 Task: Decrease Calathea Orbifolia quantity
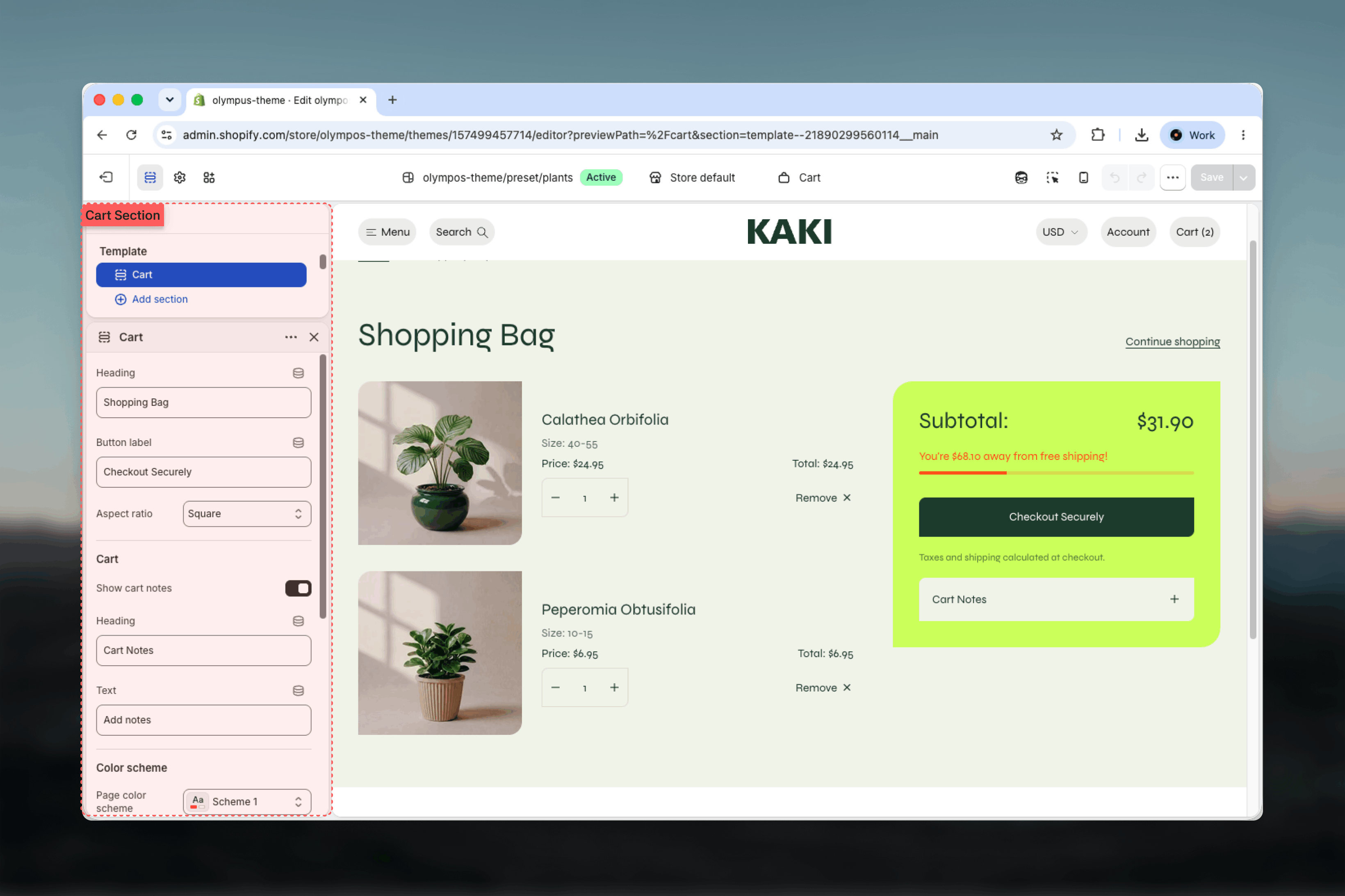coord(555,497)
